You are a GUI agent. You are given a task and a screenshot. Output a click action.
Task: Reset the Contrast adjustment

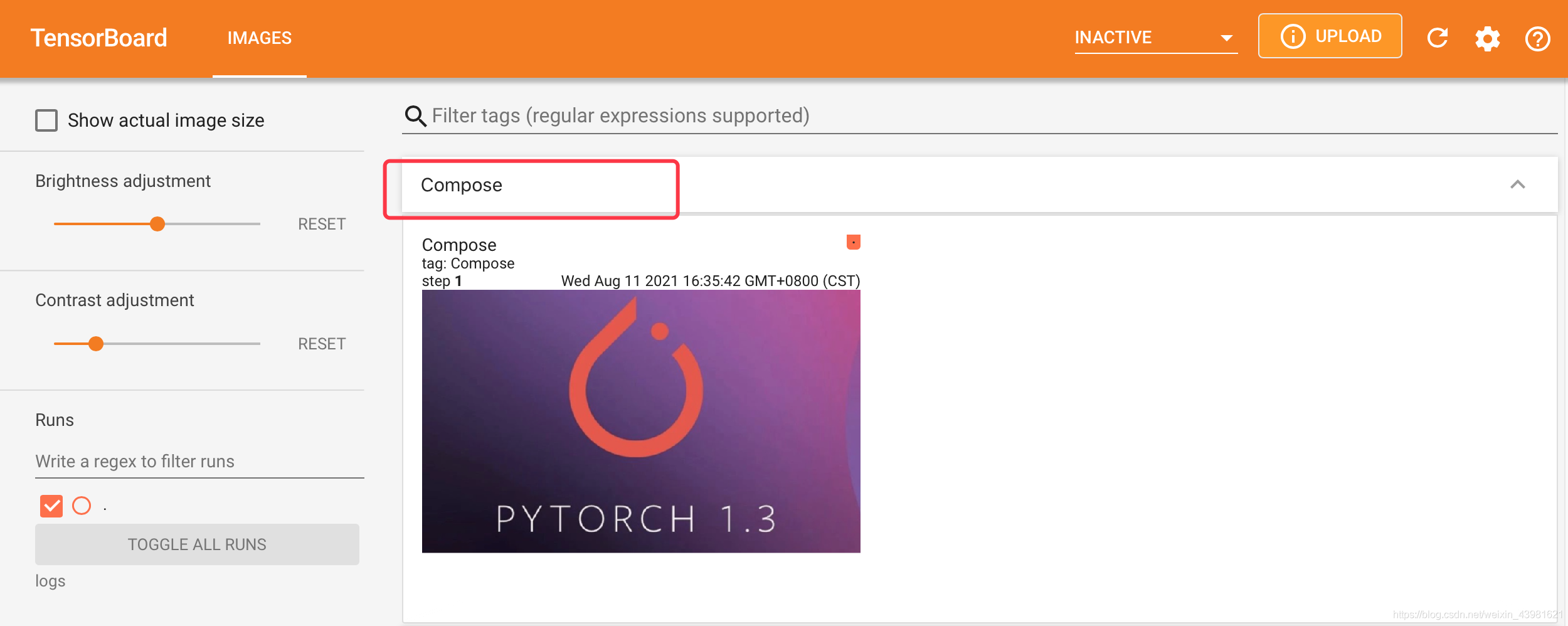[x=322, y=344]
